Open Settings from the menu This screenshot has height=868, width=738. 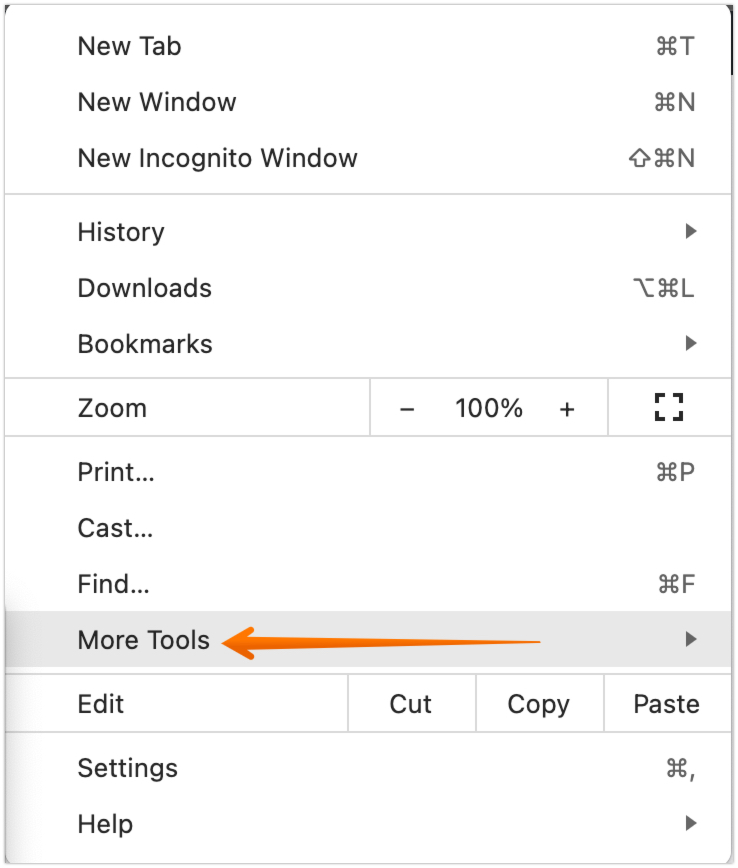128,768
